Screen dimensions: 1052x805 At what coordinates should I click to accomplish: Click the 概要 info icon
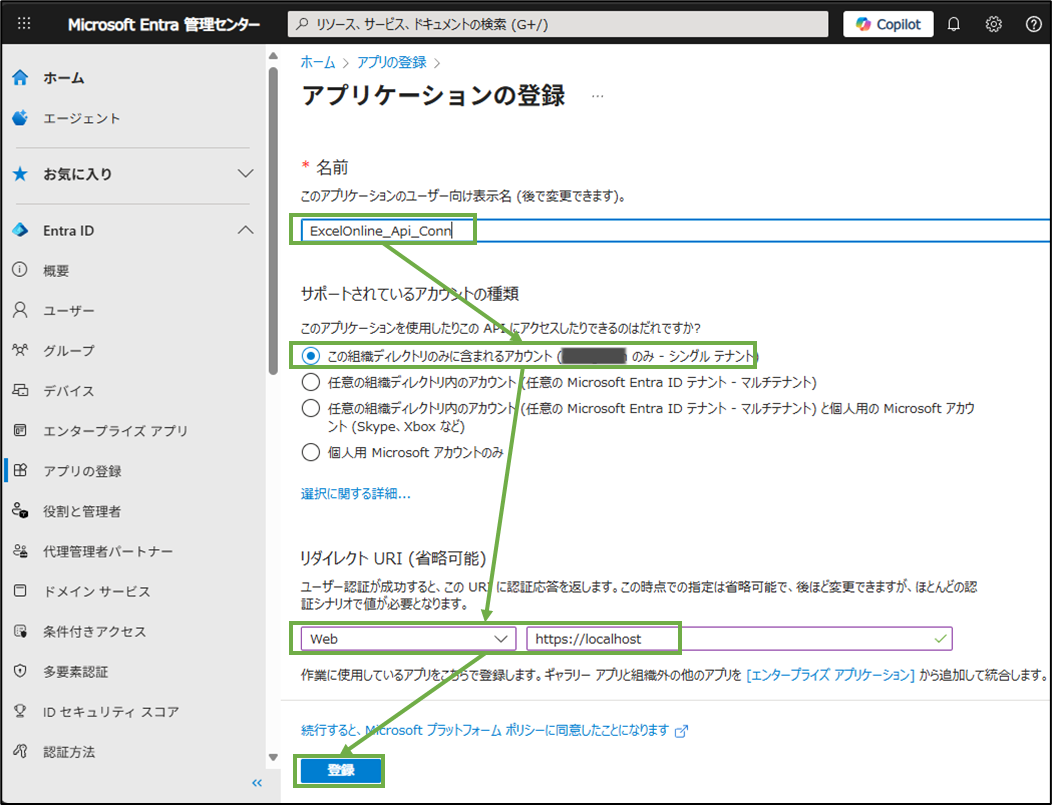click(x=20, y=270)
